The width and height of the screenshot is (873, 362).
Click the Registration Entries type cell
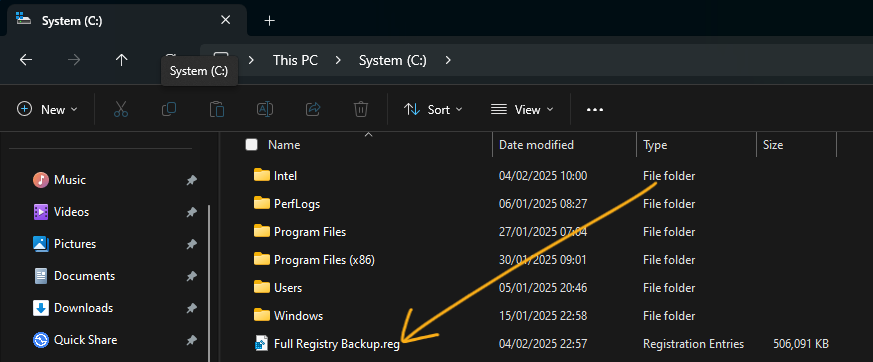click(693, 344)
